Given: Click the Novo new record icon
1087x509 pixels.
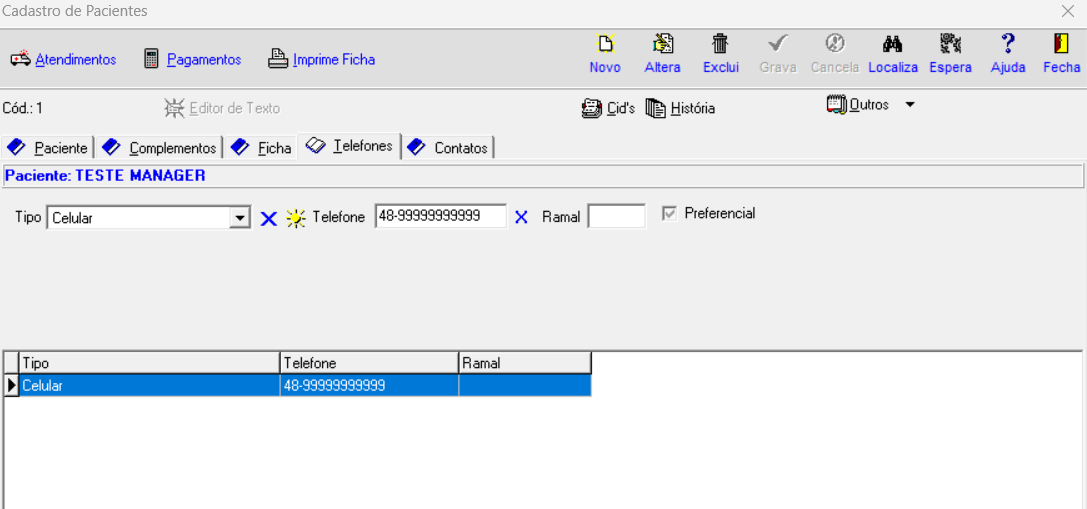Looking at the screenshot, I should coord(604,45).
